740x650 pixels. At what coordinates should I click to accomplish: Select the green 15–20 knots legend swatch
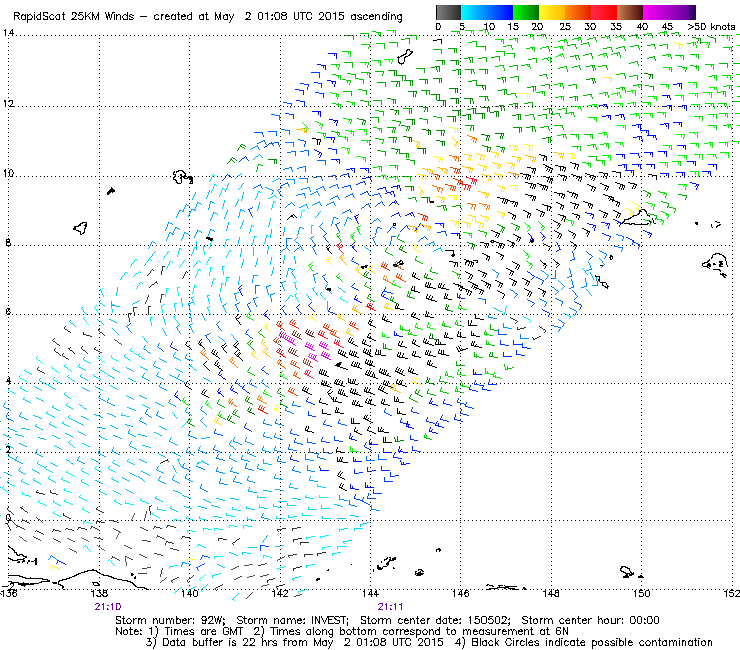(526, 12)
